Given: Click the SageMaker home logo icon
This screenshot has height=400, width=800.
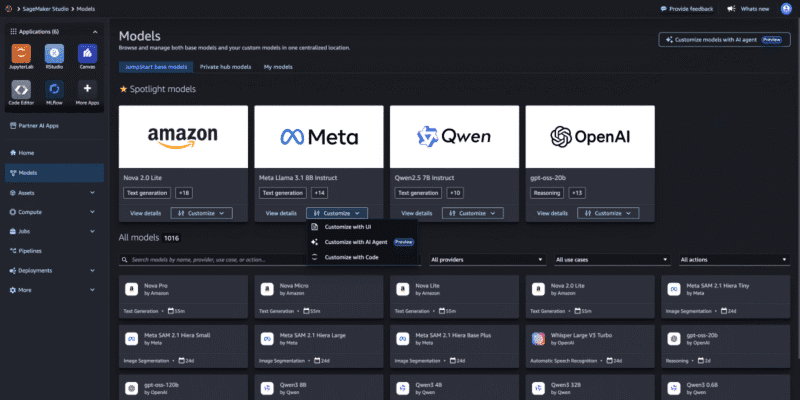Looking at the screenshot, I should click(x=9, y=9).
